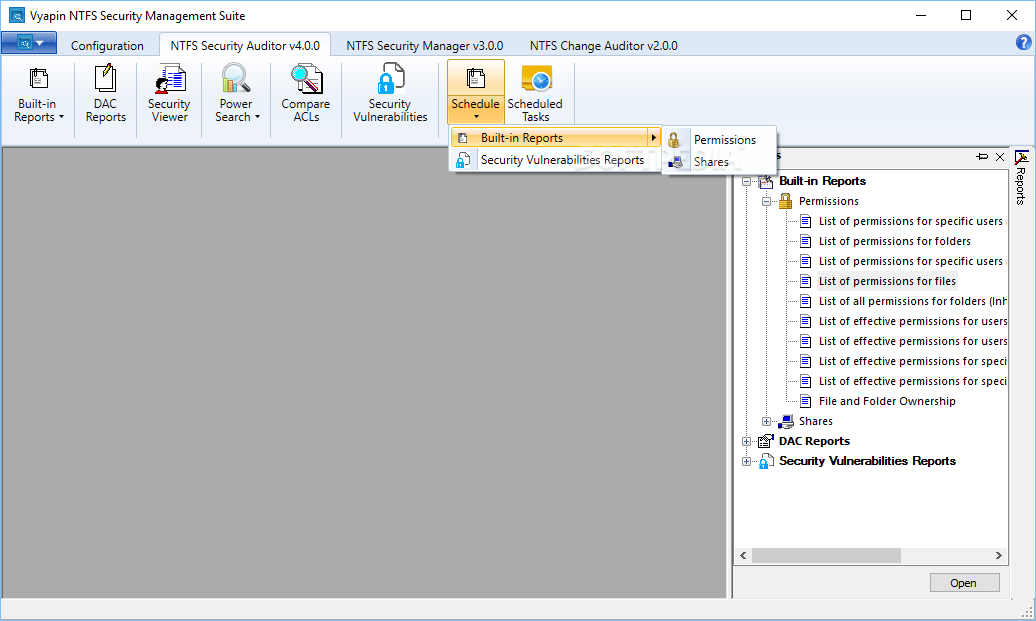Image resolution: width=1036 pixels, height=621 pixels.
Task: Select Security Vulnerabilities Reports in the tree
Action: point(867,460)
